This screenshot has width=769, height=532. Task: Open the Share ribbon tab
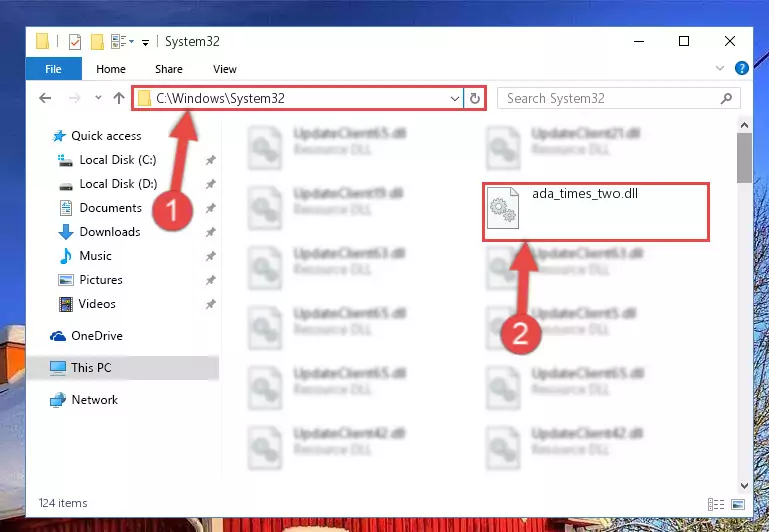[x=169, y=69]
